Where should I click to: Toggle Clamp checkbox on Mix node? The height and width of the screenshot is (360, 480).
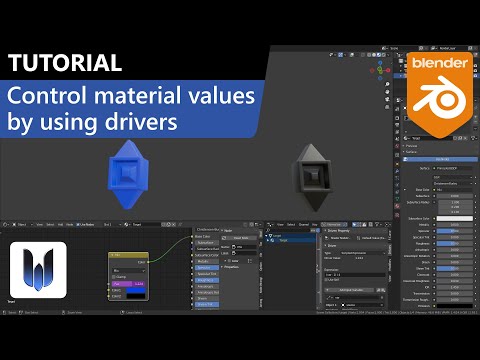[114, 277]
